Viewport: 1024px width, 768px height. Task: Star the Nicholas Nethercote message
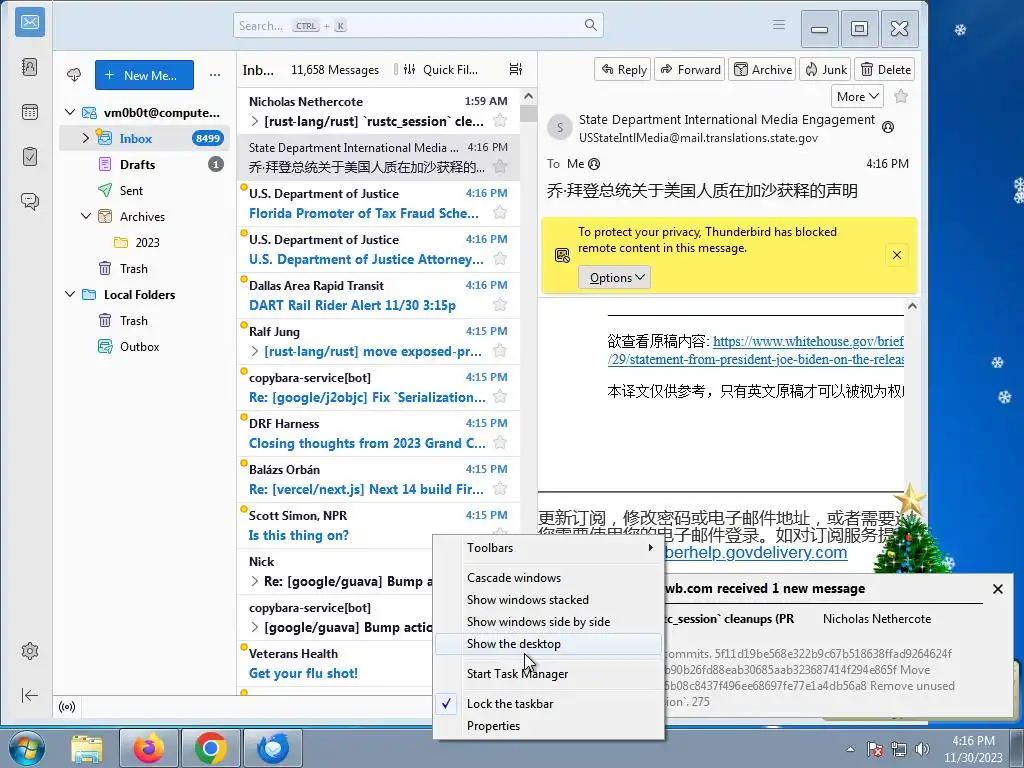500,120
